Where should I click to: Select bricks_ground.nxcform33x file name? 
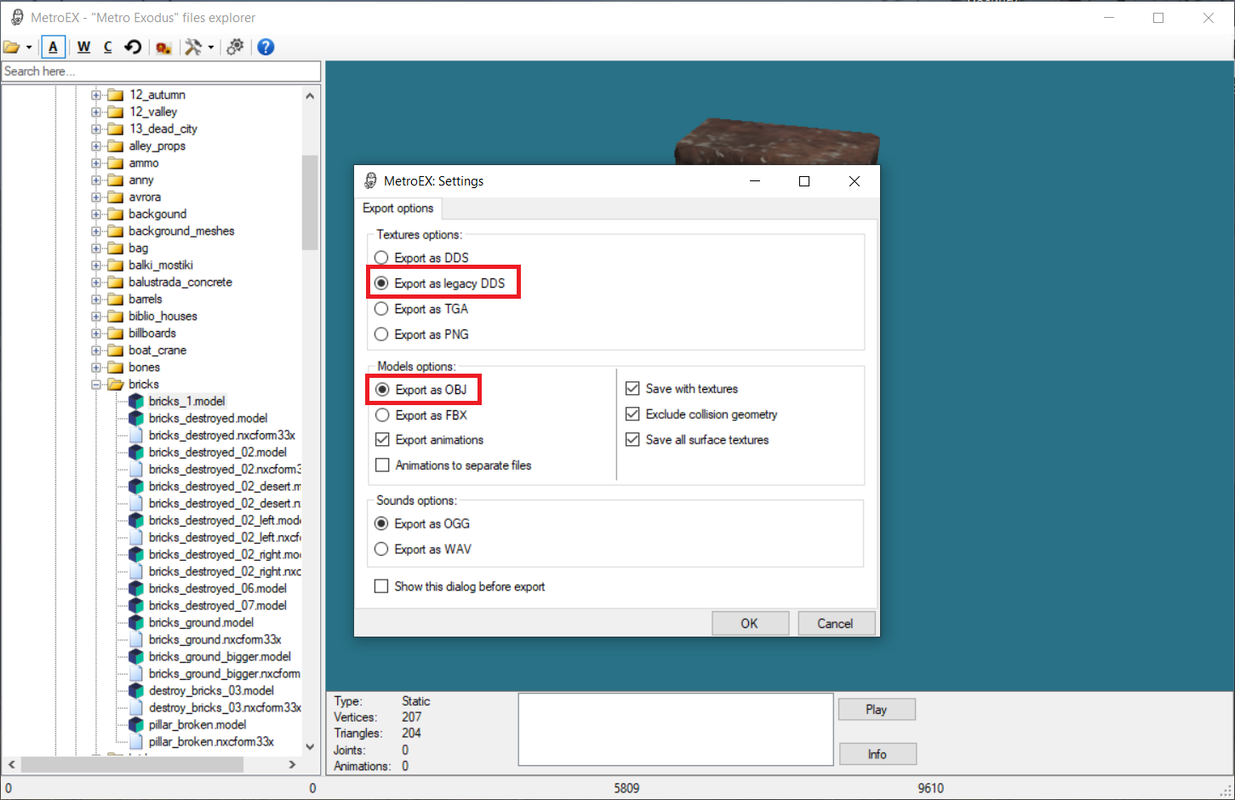(x=215, y=639)
